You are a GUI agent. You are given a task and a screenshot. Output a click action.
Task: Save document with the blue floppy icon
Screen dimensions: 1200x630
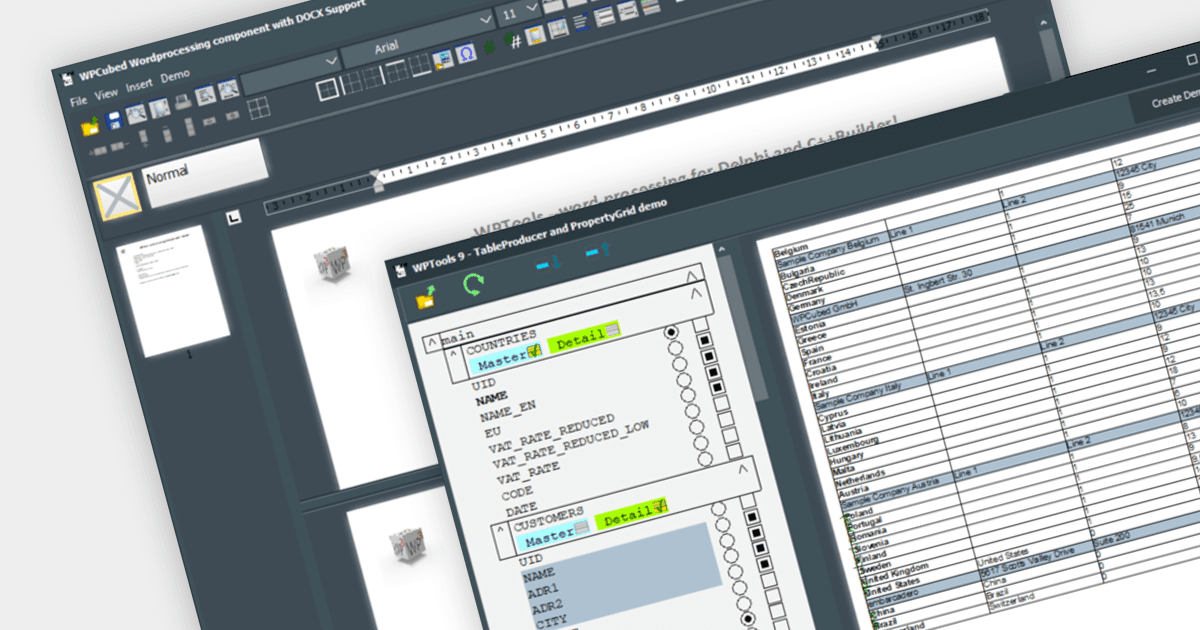coord(114,119)
